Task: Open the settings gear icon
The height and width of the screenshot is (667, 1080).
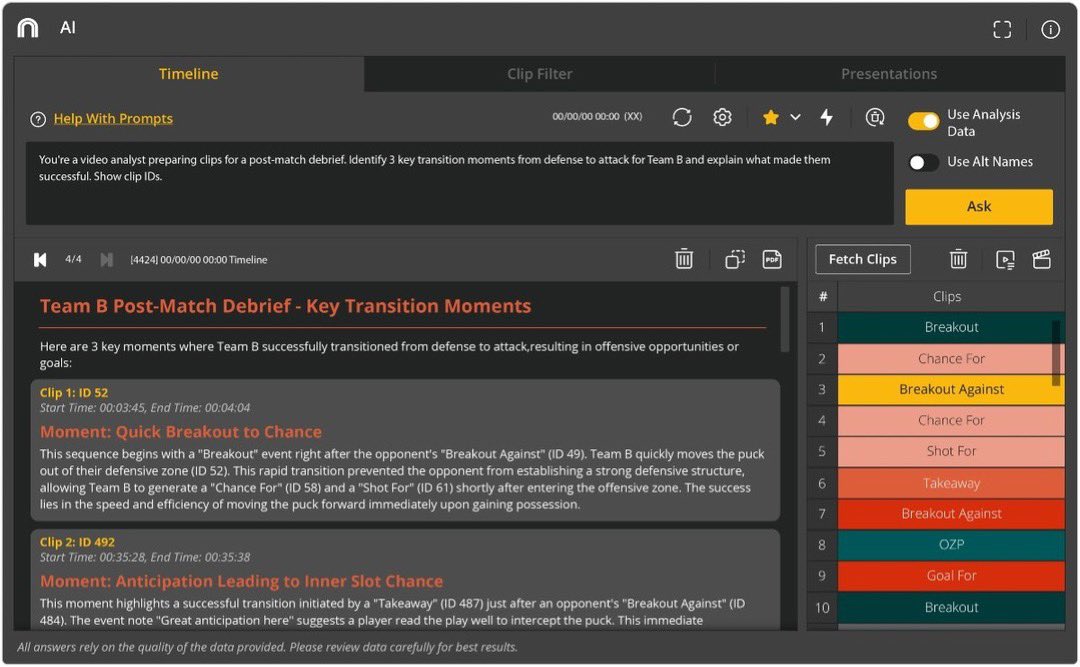Action: pyautogui.click(x=722, y=117)
